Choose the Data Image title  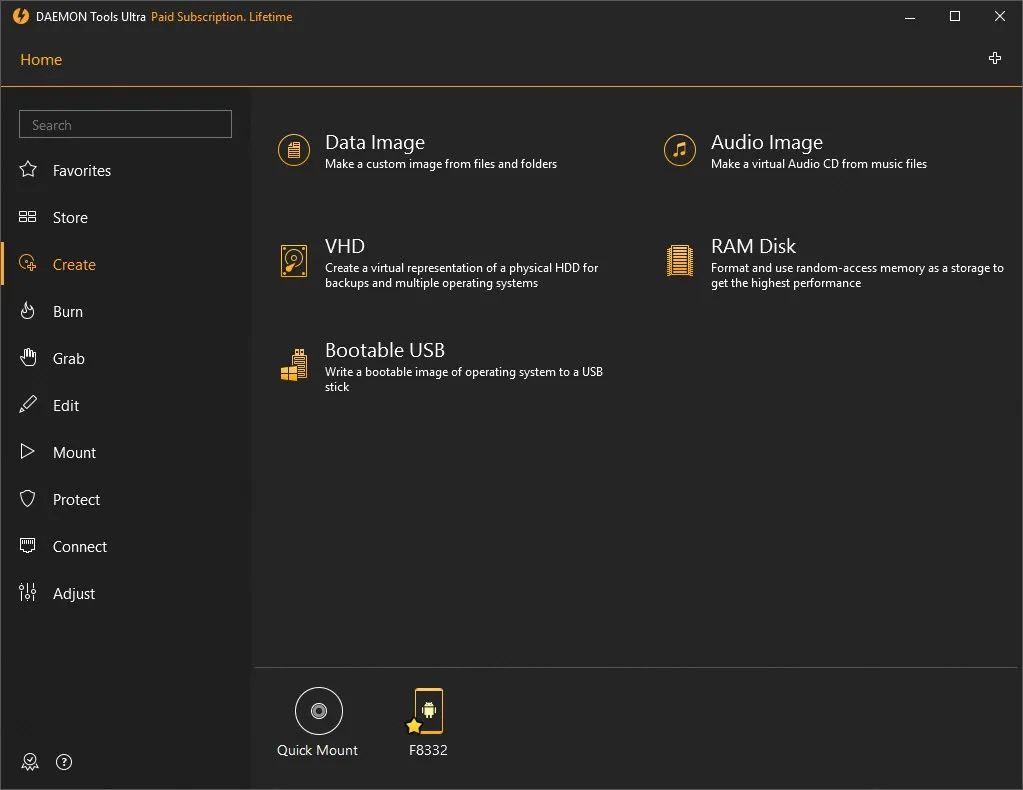[375, 142]
